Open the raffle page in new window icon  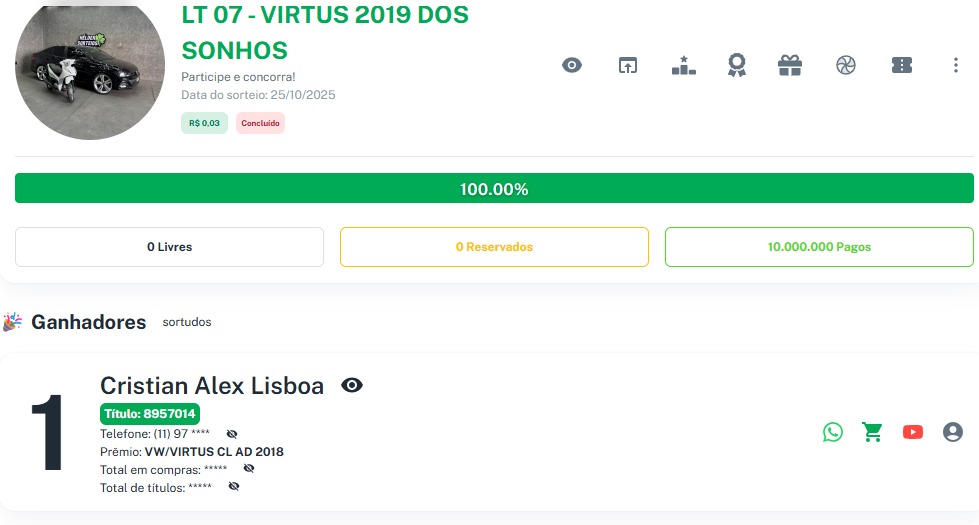point(627,66)
